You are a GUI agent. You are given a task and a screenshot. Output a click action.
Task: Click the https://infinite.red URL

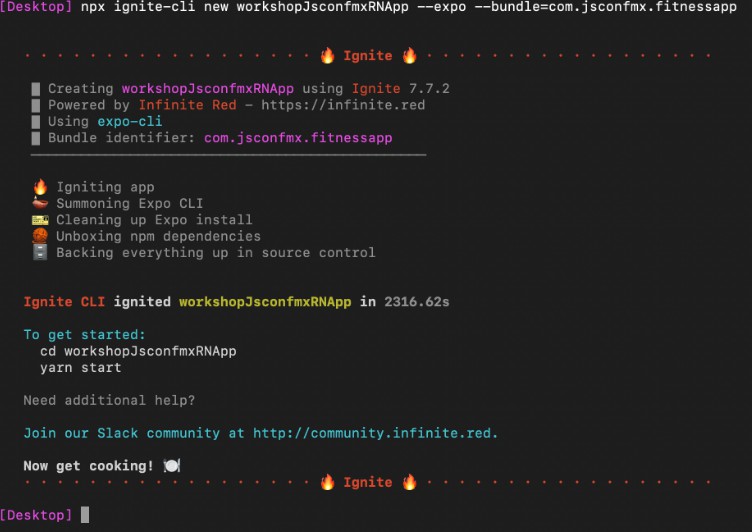(x=343, y=105)
